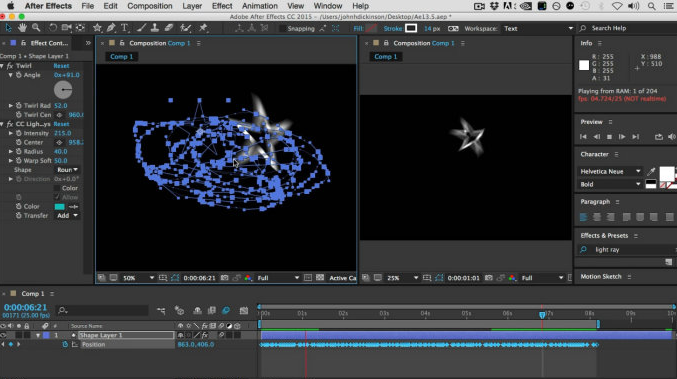Screen dimensions: 677x379
Task: Toggle the Intensity stopwatch
Action: tap(19, 133)
